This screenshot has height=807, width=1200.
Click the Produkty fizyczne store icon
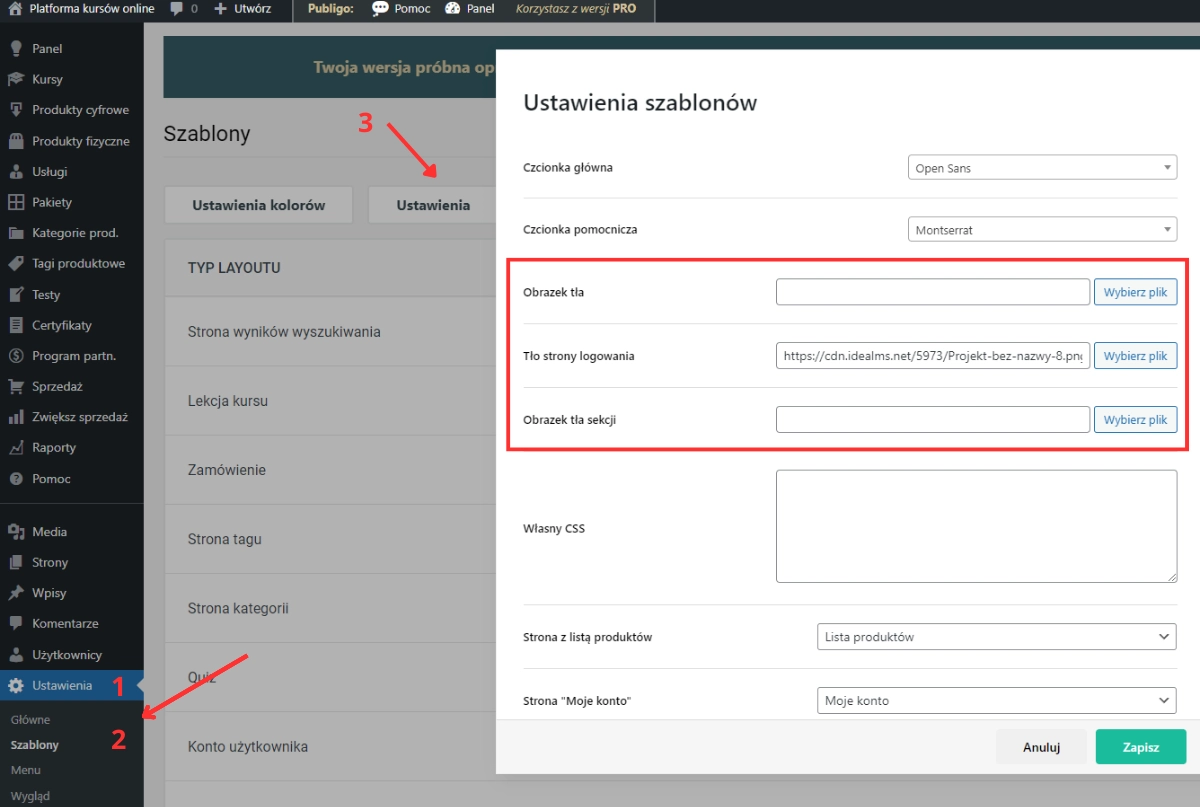click(x=15, y=141)
